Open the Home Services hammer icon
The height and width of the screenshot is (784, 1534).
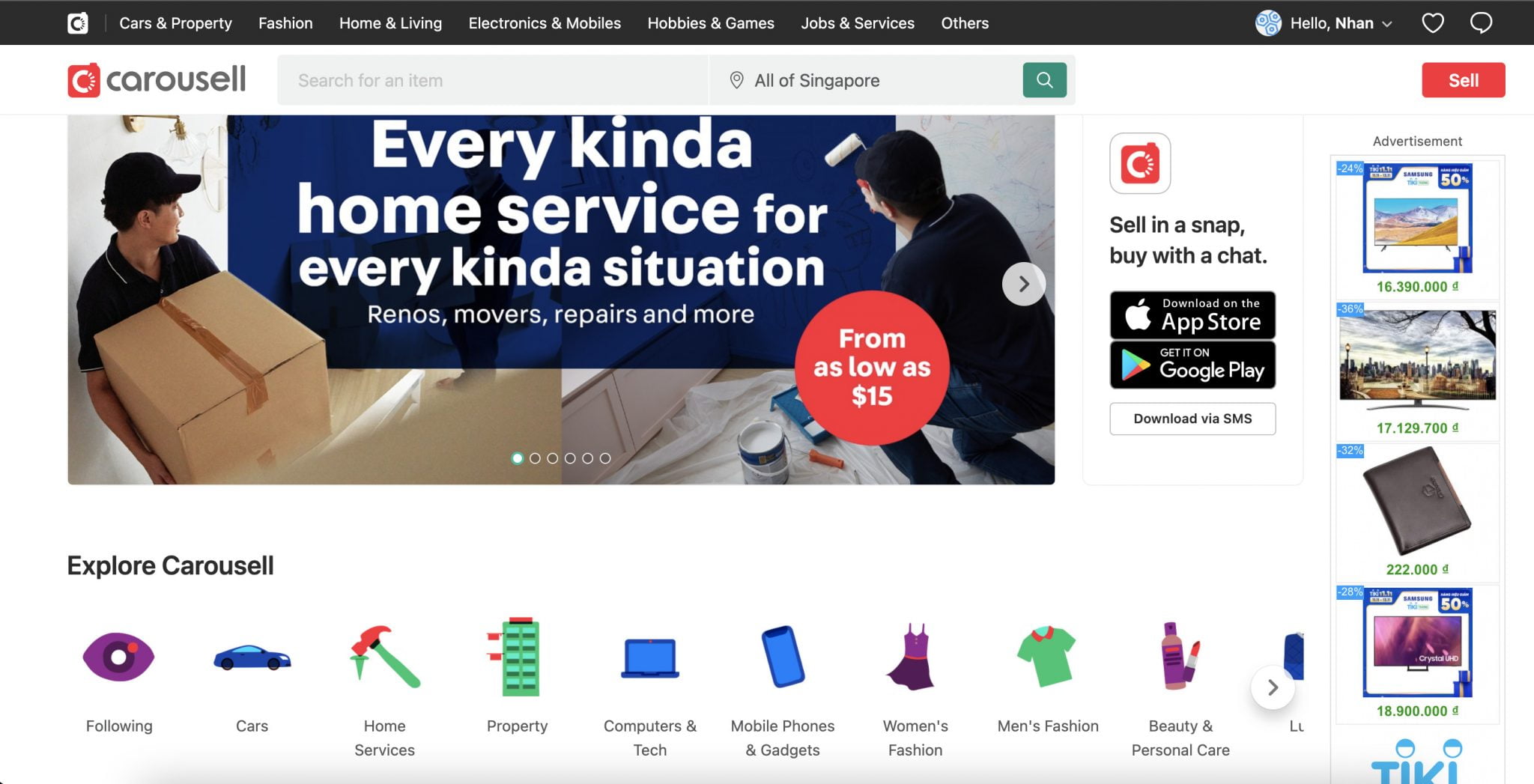[384, 657]
